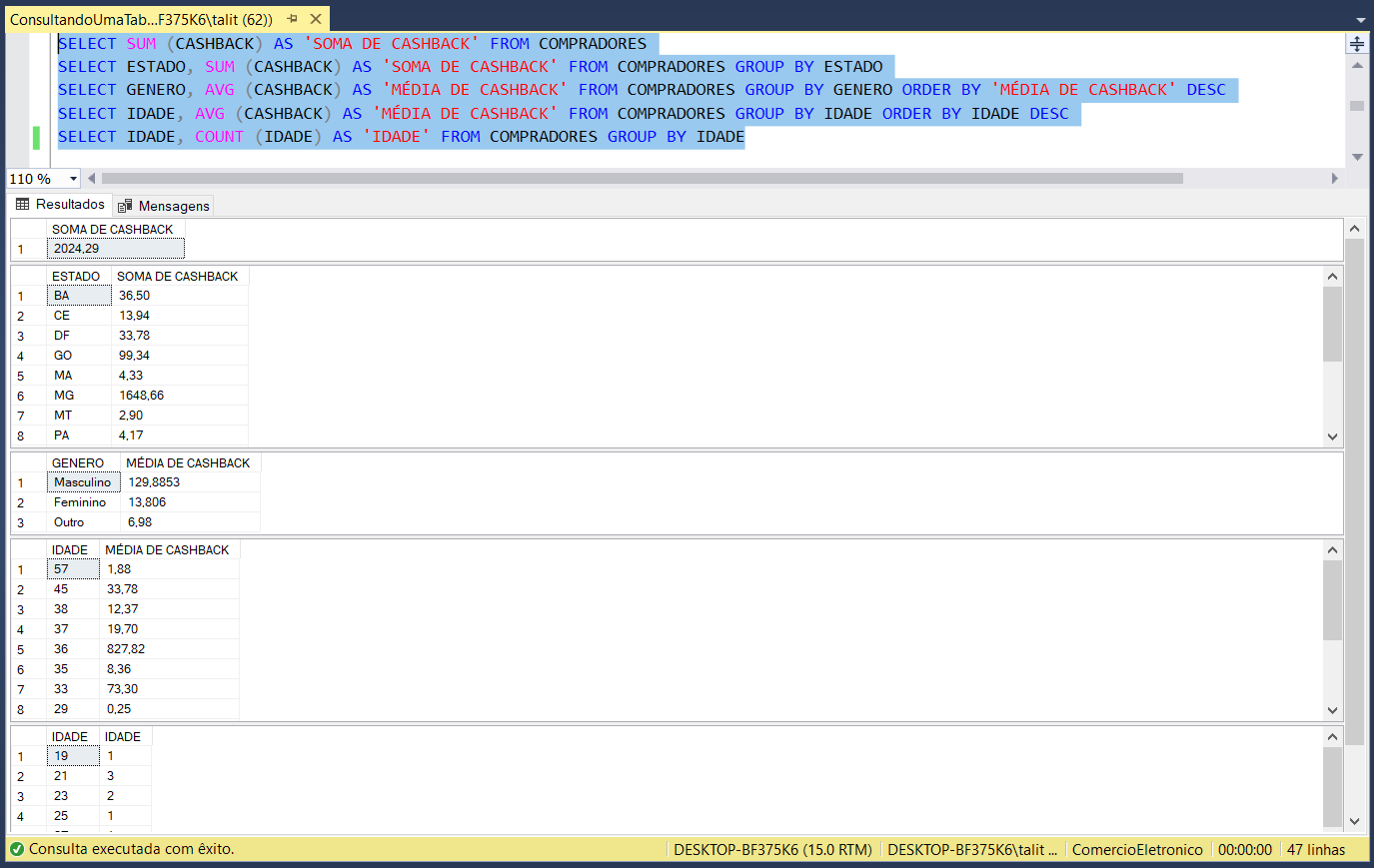Click the Consulta executada com êxito message
Image resolution: width=1374 pixels, height=868 pixels.
(132, 849)
